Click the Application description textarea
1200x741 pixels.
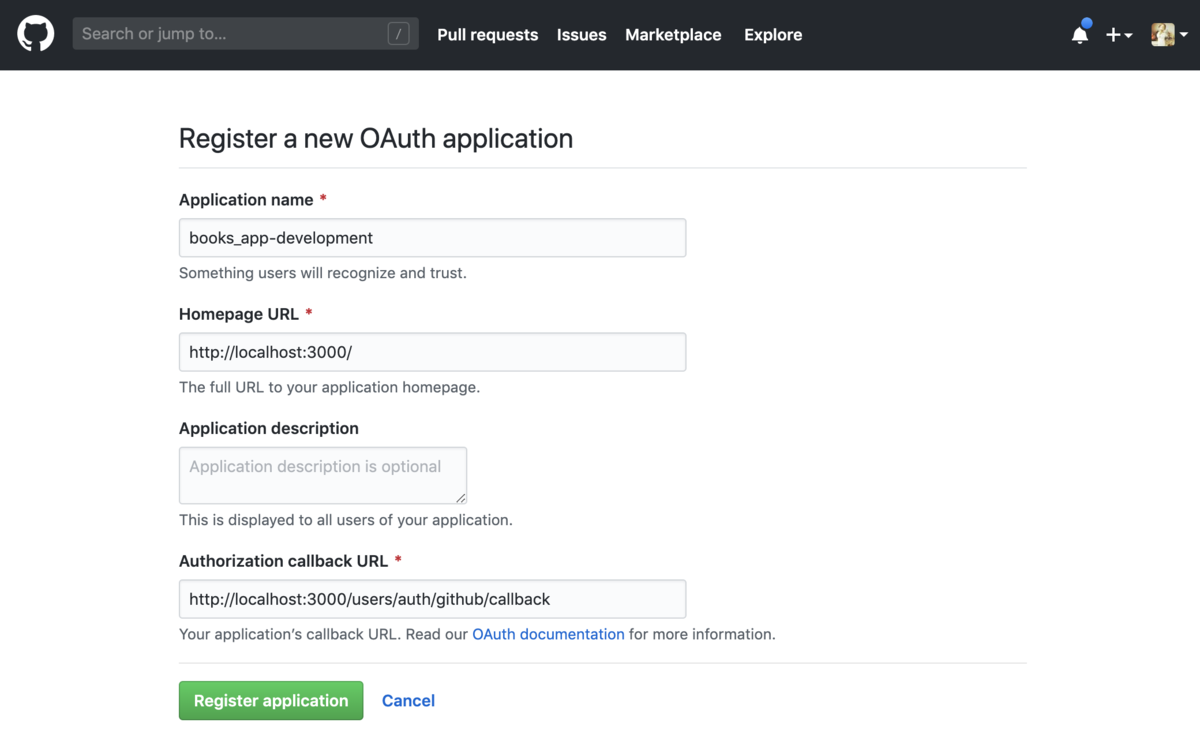coord(323,475)
